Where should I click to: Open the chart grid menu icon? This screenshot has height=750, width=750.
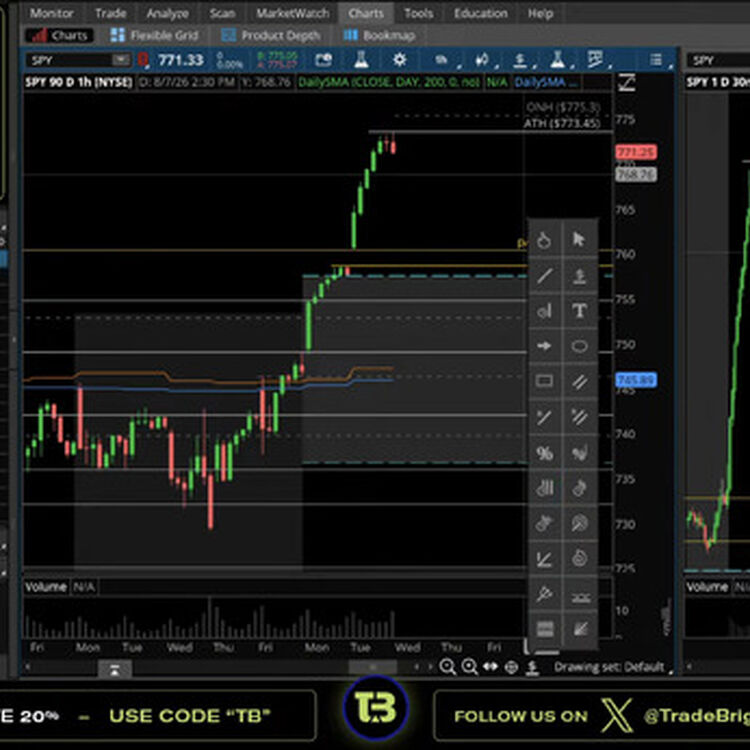(x=657, y=60)
